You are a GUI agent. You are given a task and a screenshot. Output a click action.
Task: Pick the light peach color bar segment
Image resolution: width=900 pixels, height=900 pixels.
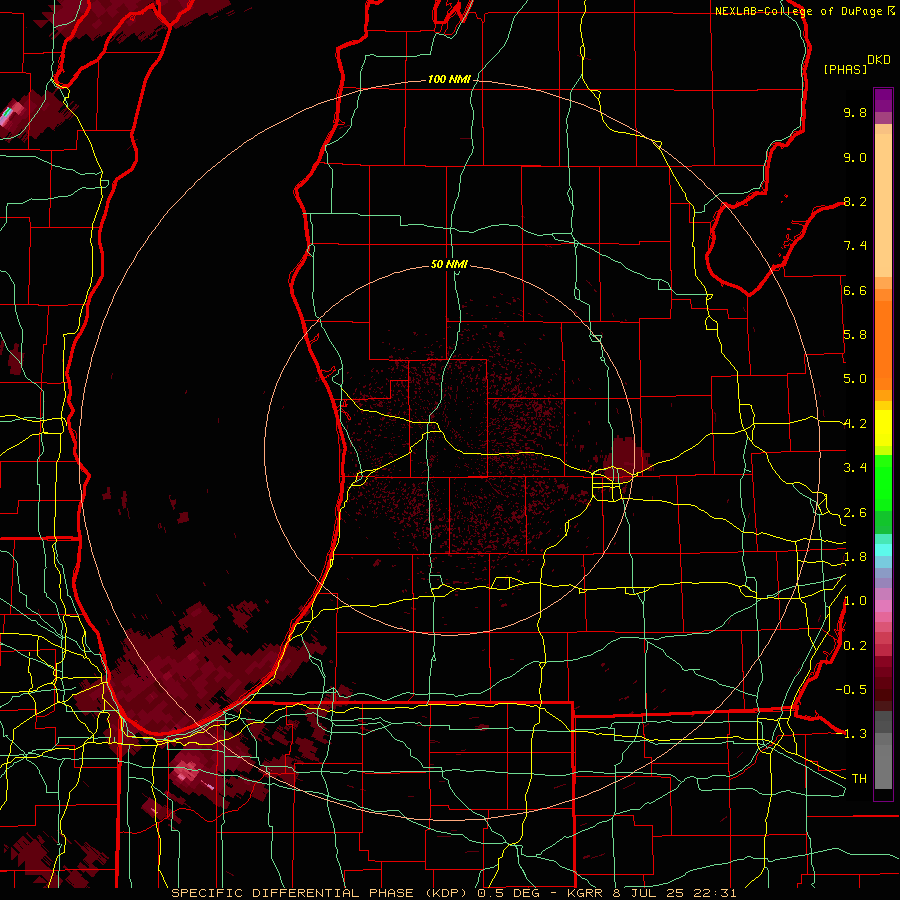point(883,206)
